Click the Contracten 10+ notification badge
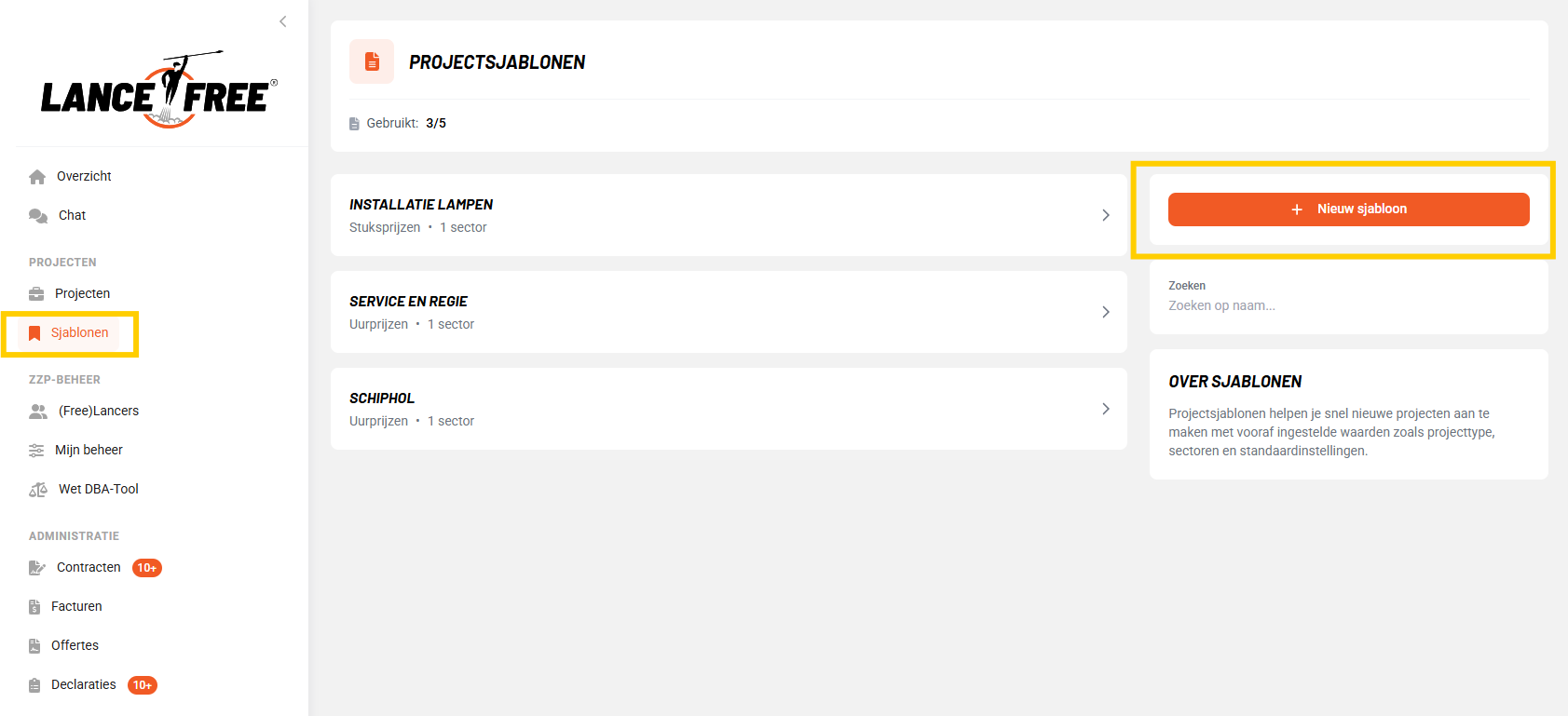The image size is (1568, 716). (147, 568)
